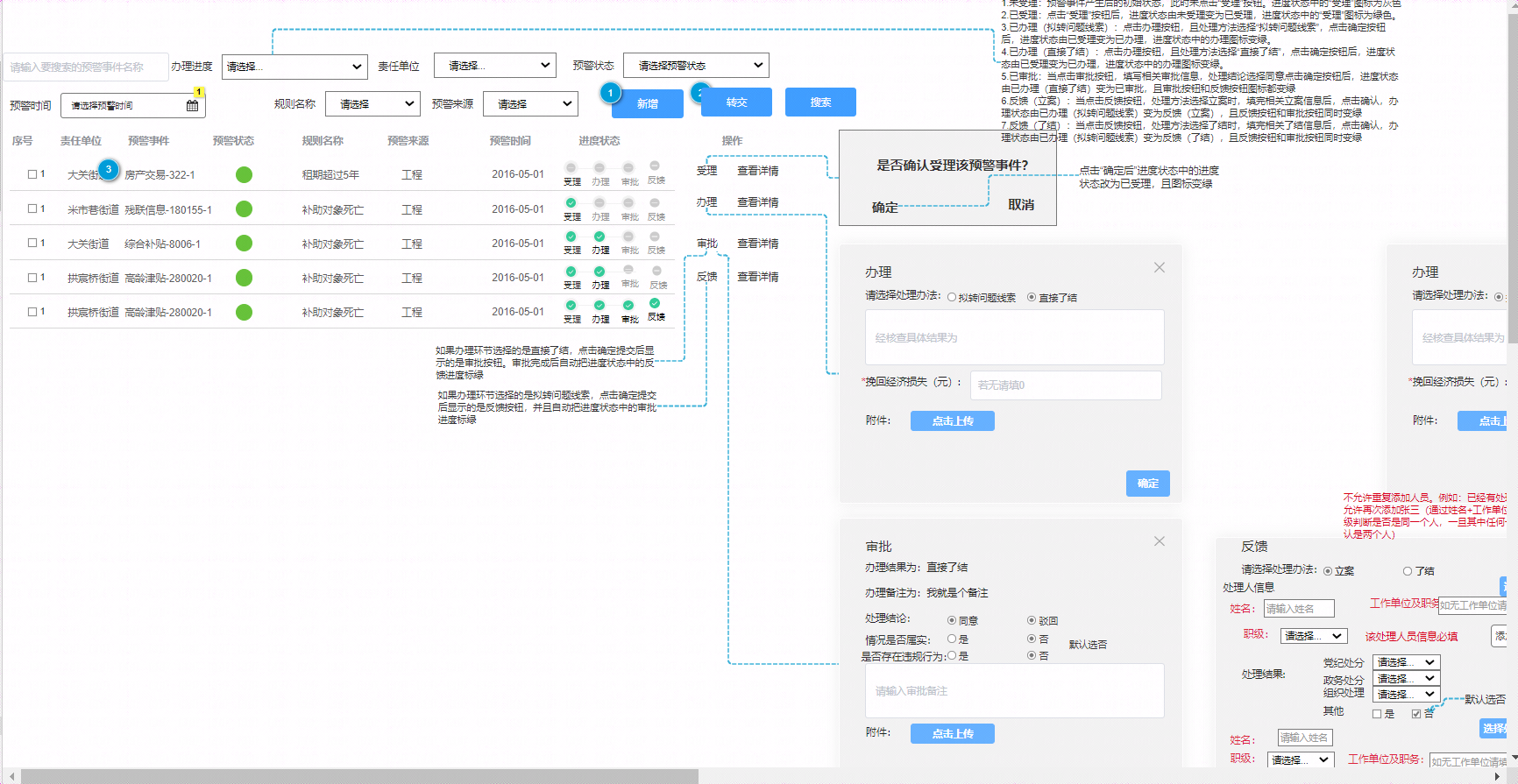Click green 受理 check icon in 综合补贴-8006-1 row
The width and height of the screenshot is (1518, 784).
point(571,237)
